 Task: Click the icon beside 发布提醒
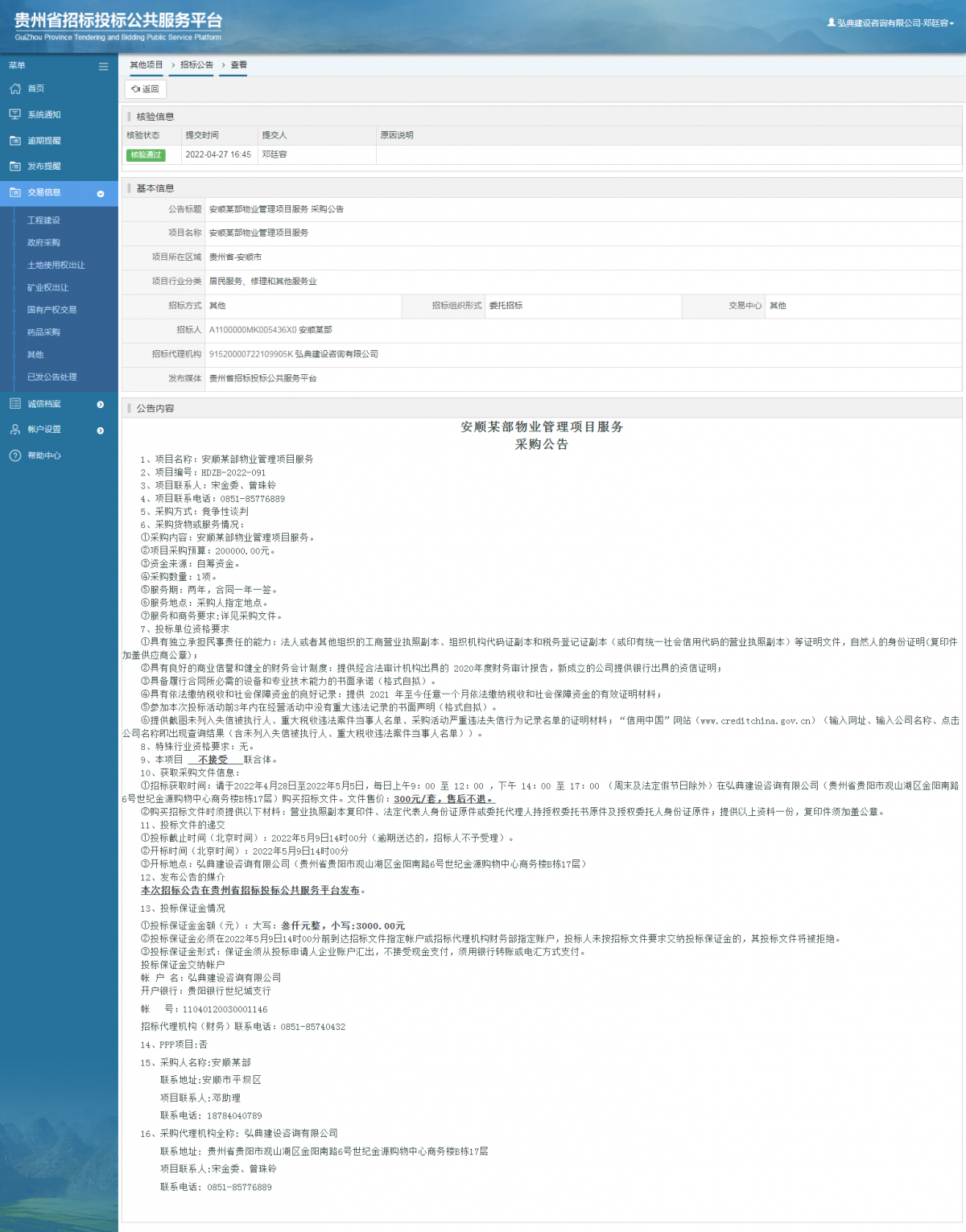click(x=14, y=167)
